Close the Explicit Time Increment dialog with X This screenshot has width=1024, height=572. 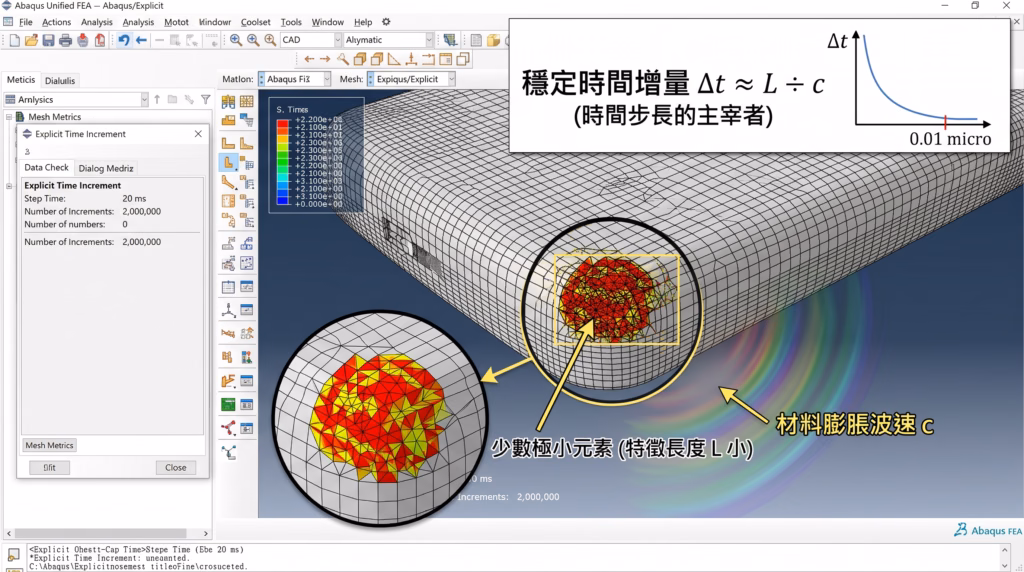tap(198, 134)
